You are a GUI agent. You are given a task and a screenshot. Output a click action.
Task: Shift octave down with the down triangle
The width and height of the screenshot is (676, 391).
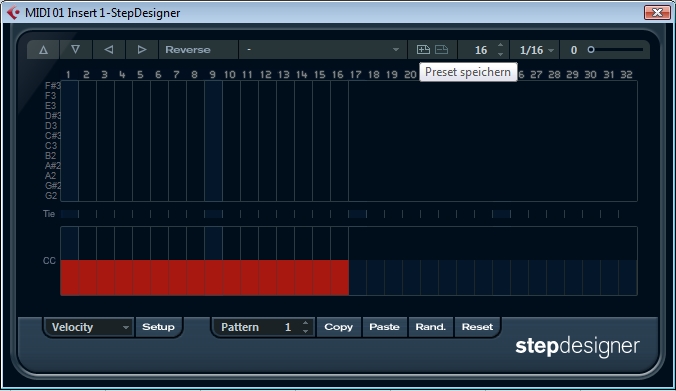pos(76,50)
